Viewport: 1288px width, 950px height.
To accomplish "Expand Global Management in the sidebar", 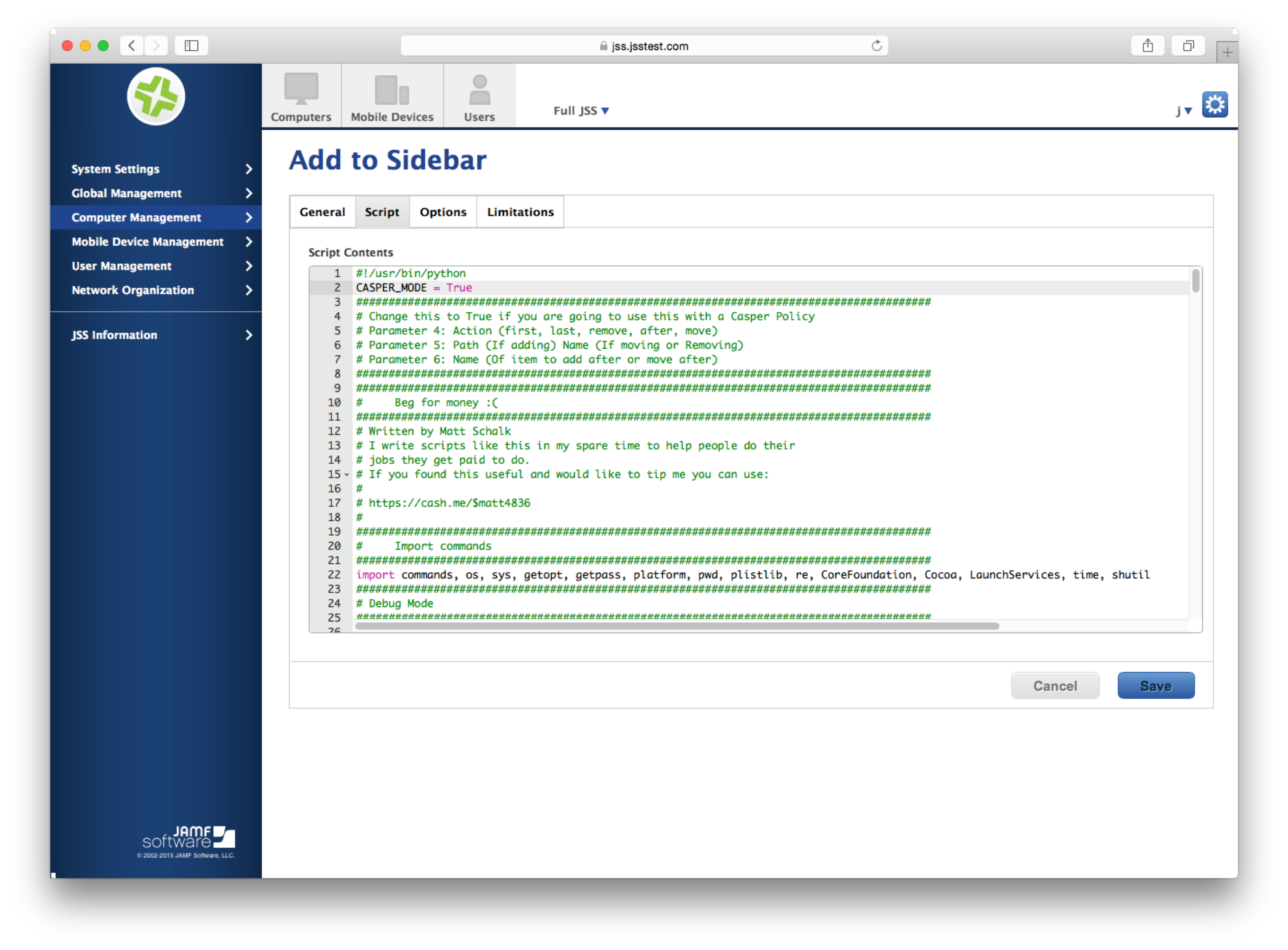I will coord(156,193).
